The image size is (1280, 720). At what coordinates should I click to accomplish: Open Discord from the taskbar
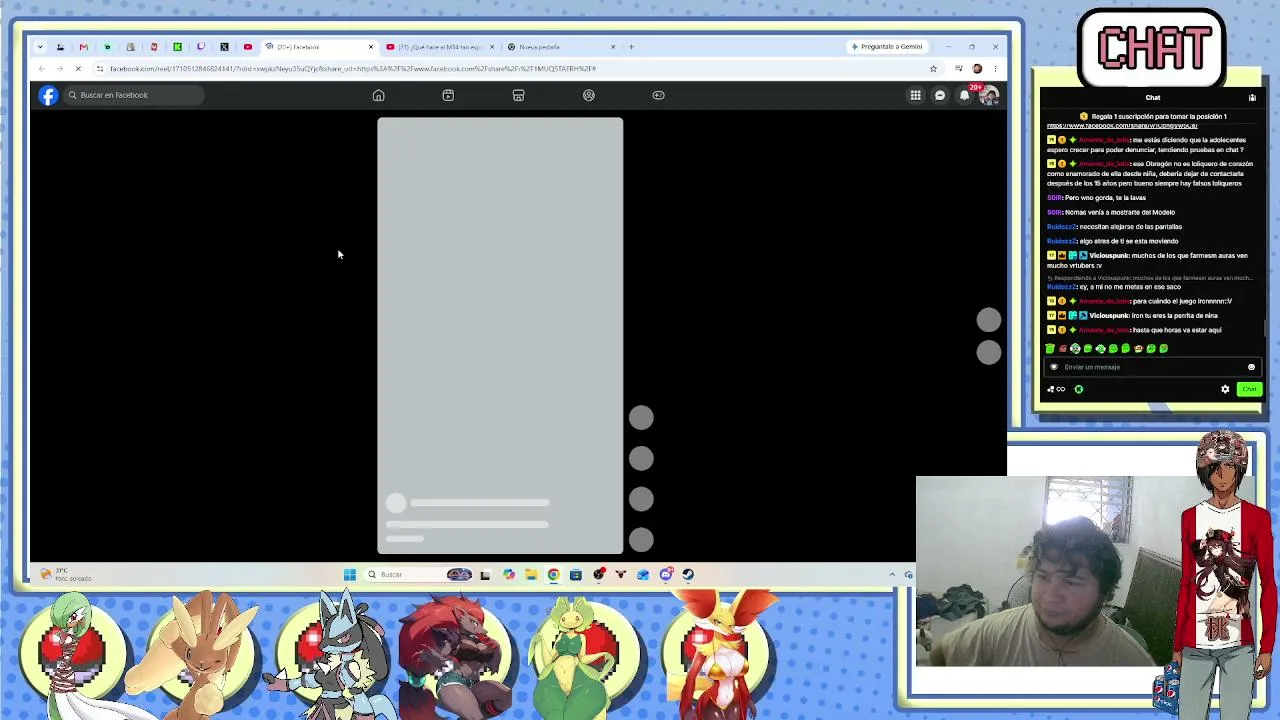[666, 575]
